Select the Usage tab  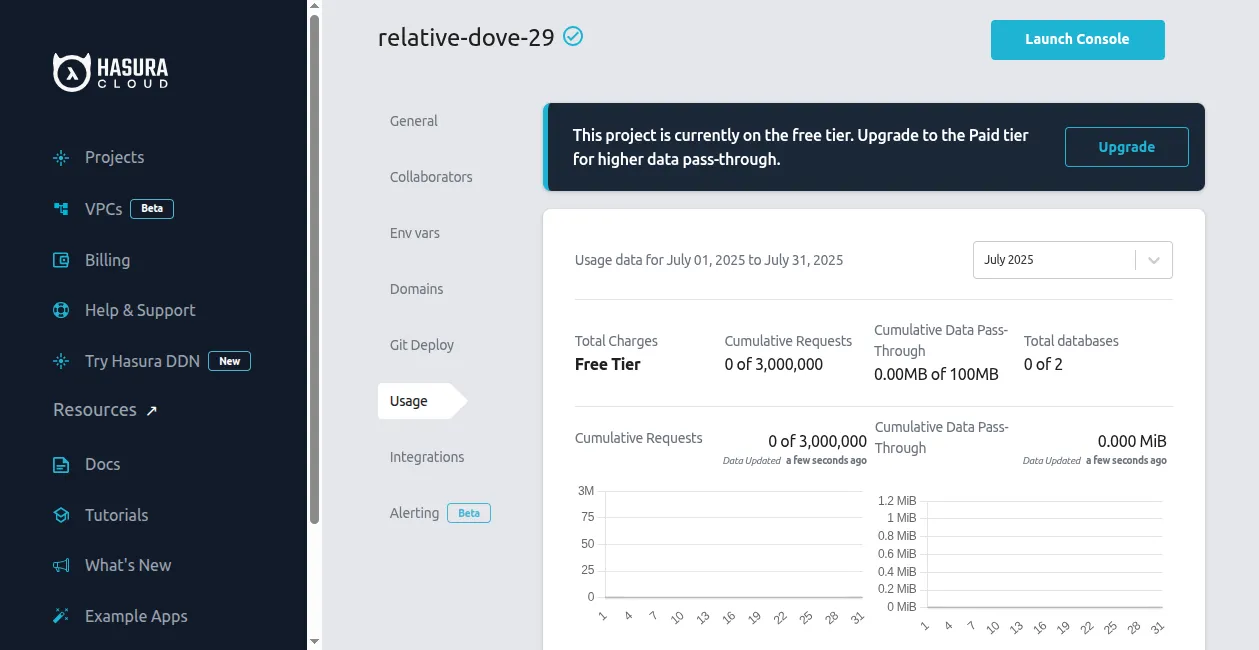click(422, 401)
